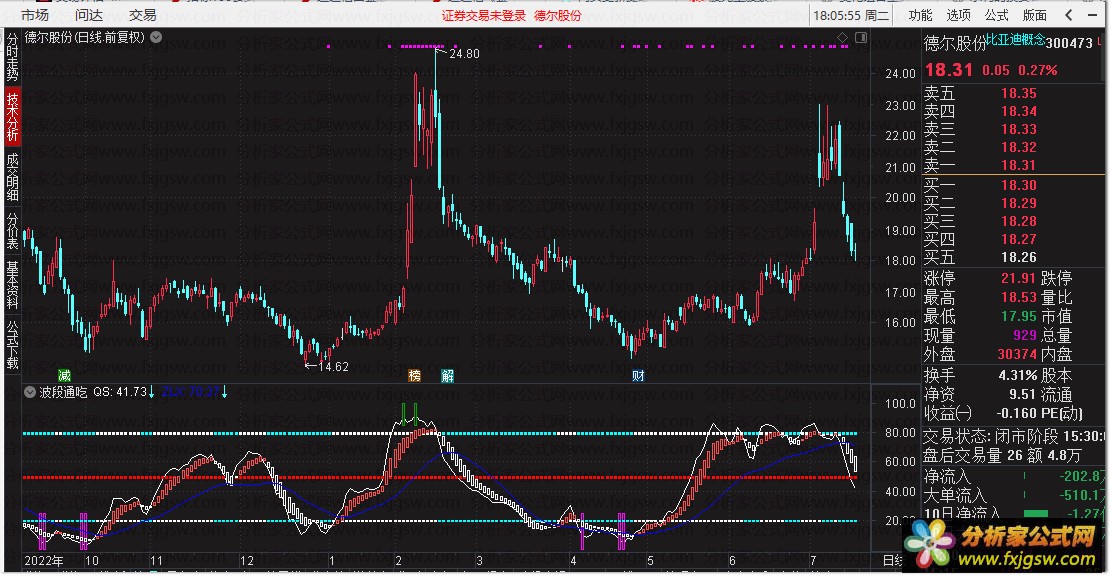Select the 技术分析 side tab
The image size is (1112, 576).
pos(12,117)
